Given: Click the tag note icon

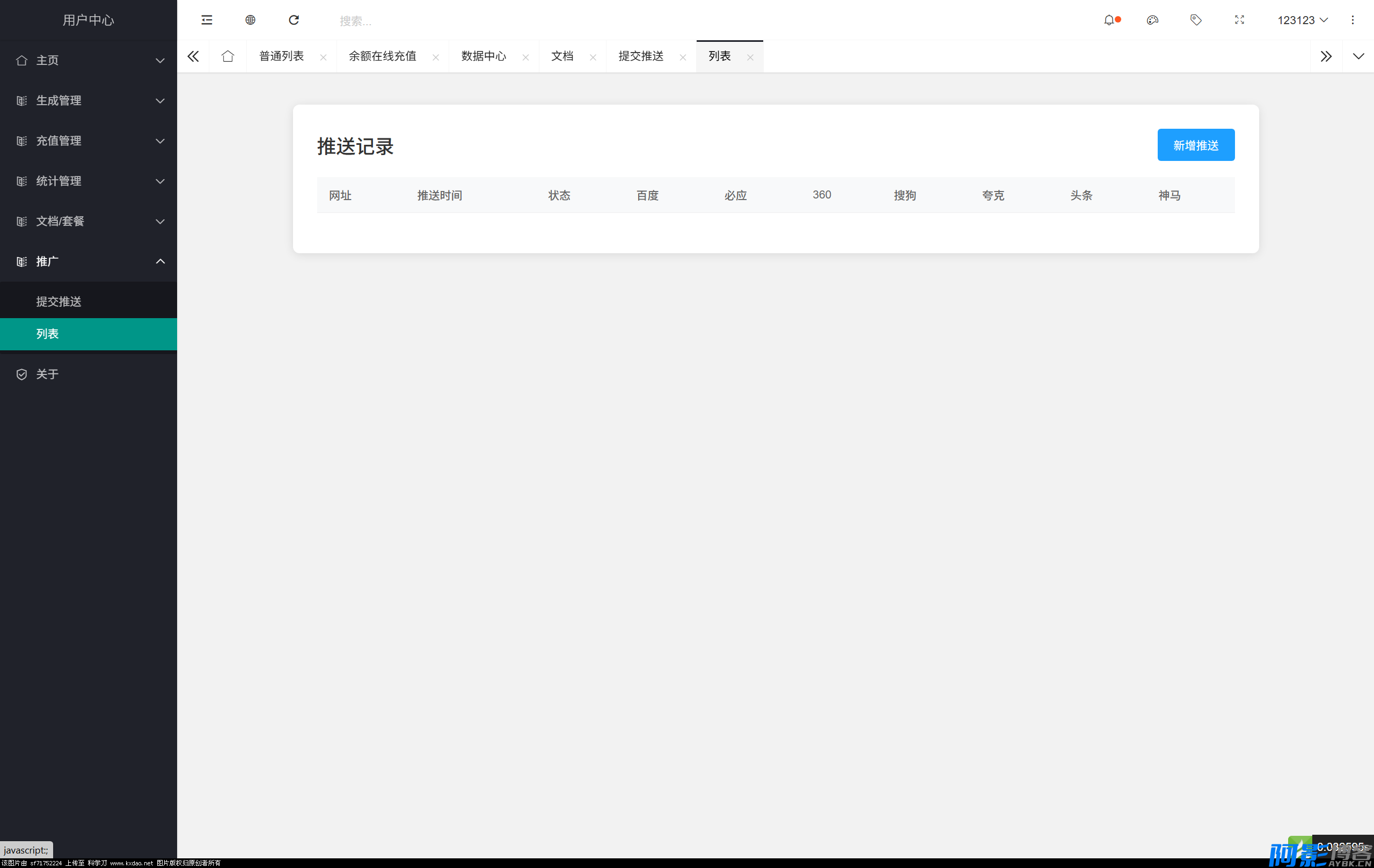Looking at the screenshot, I should click(1195, 20).
